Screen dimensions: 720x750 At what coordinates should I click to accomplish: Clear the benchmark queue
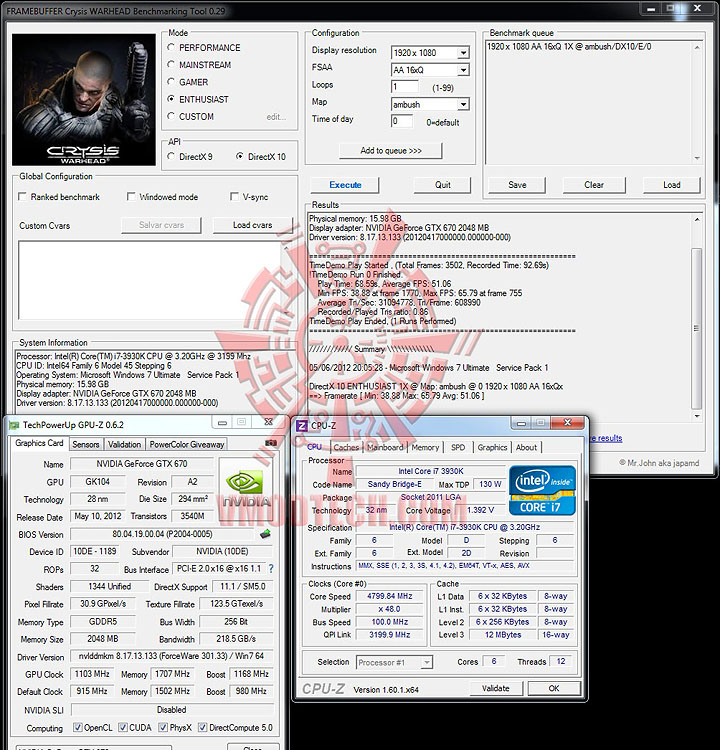594,185
